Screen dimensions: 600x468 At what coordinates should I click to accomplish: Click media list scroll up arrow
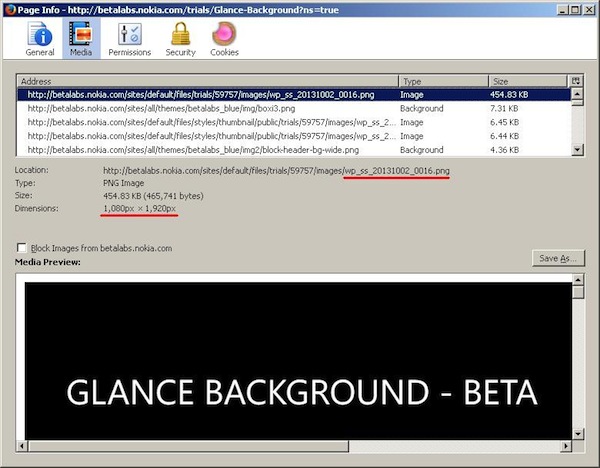click(577, 93)
